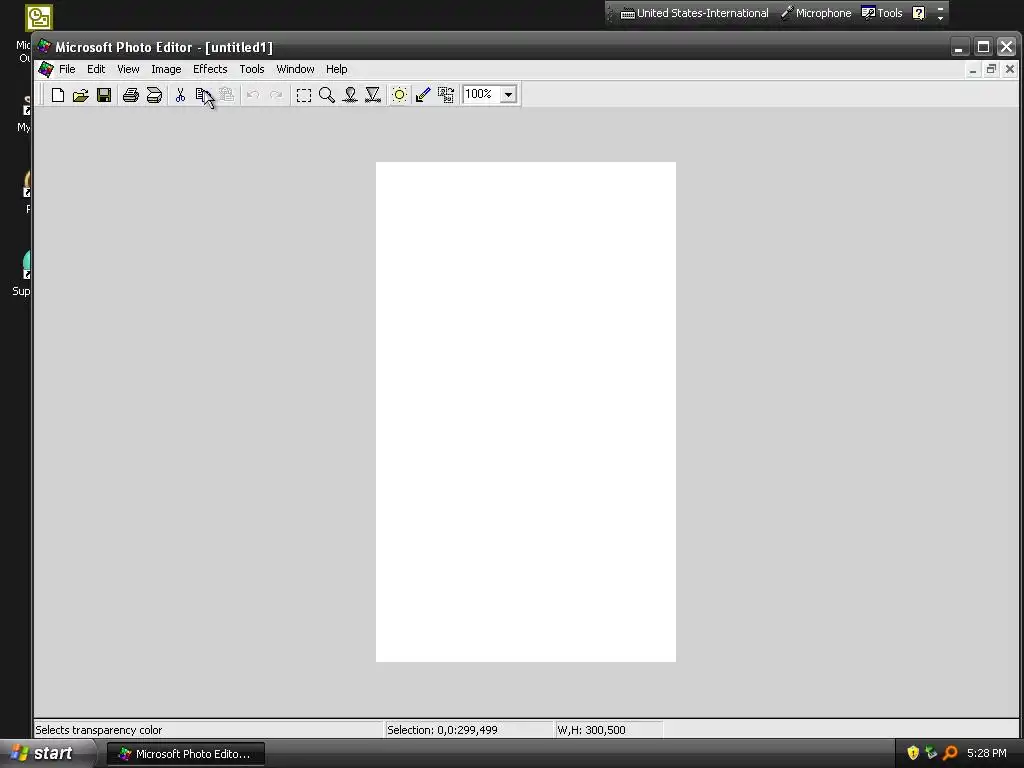1024x768 pixels.
Task: Select the Smudge tool icon
Action: (350, 95)
